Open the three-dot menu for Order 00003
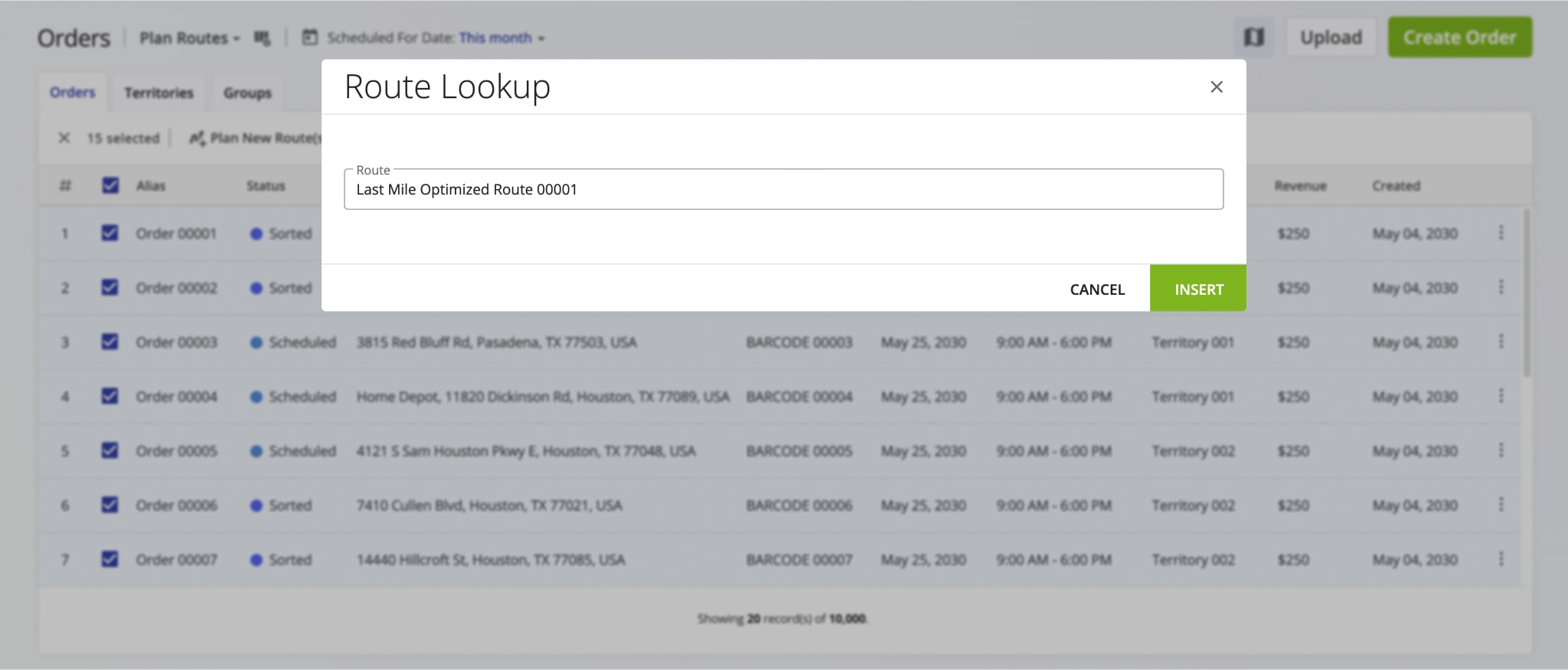The height and width of the screenshot is (670, 1568). click(x=1501, y=341)
